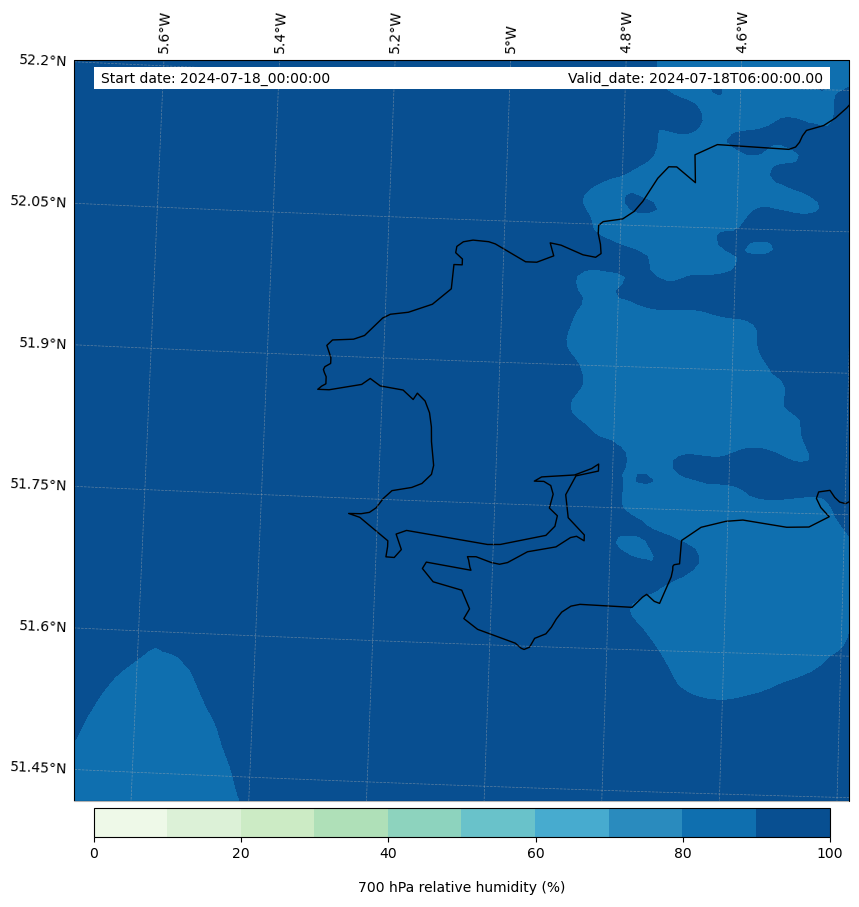
Task: Click the 'Start date: 2024-07-18_00:00:00' text
Action: tap(215, 78)
